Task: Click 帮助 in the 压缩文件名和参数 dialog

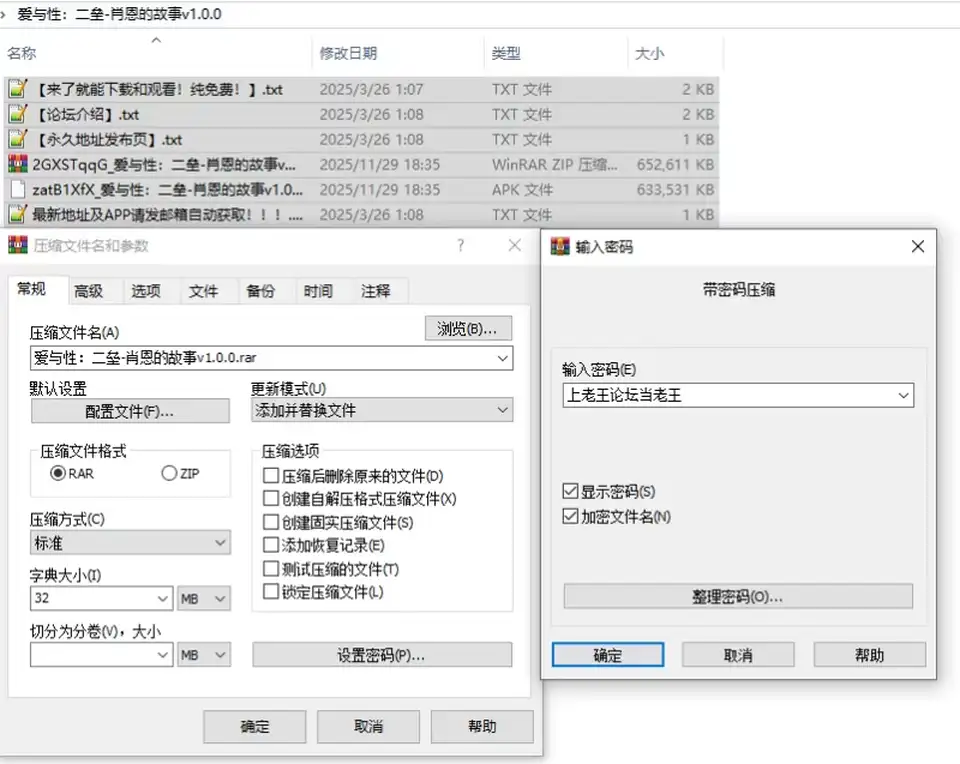Action: tap(482, 726)
